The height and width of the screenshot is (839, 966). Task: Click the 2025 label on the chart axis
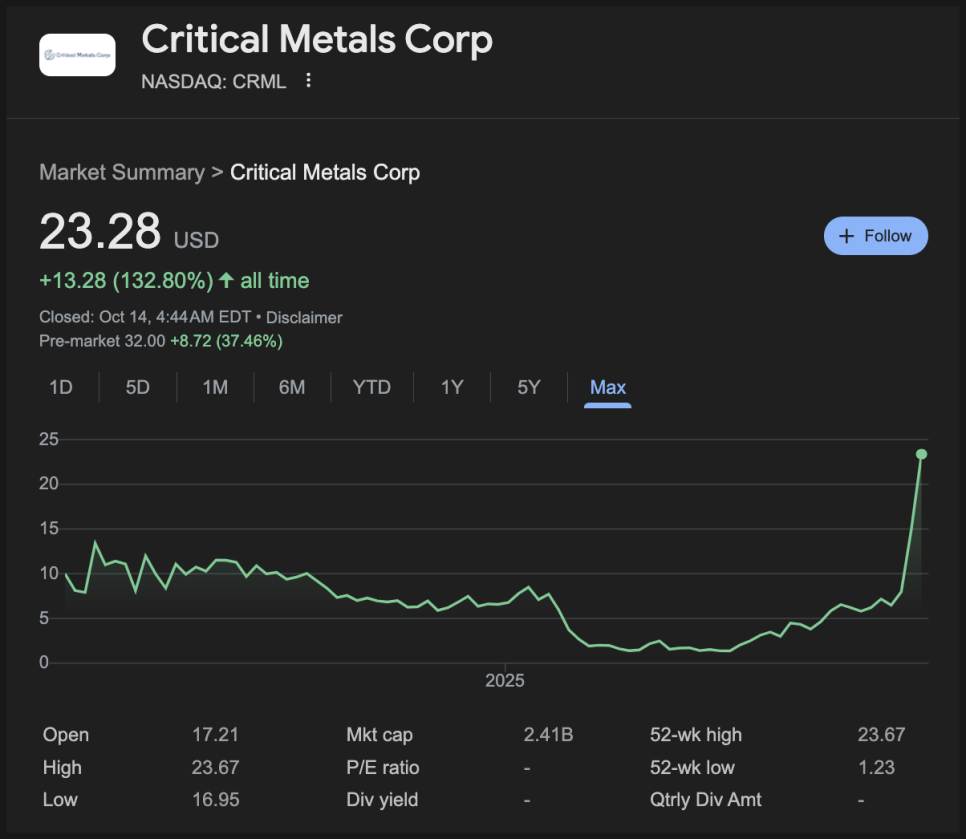coord(505,681)
